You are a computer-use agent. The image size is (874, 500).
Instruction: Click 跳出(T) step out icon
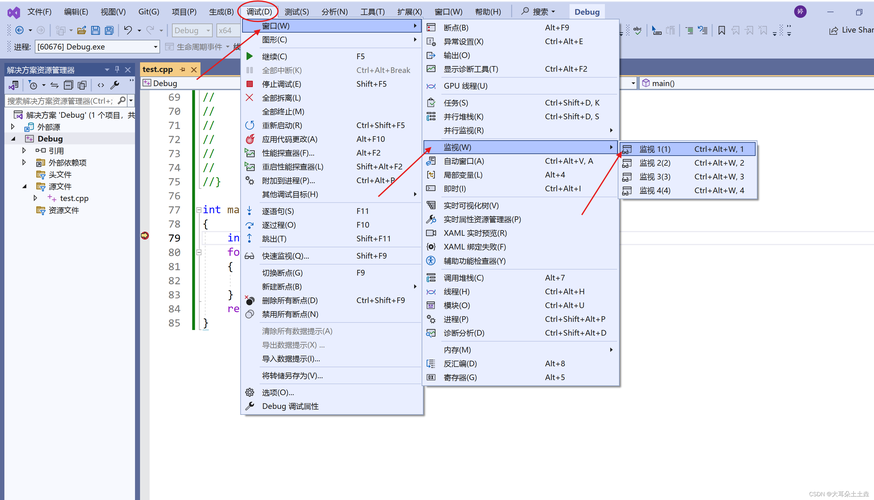250,239
